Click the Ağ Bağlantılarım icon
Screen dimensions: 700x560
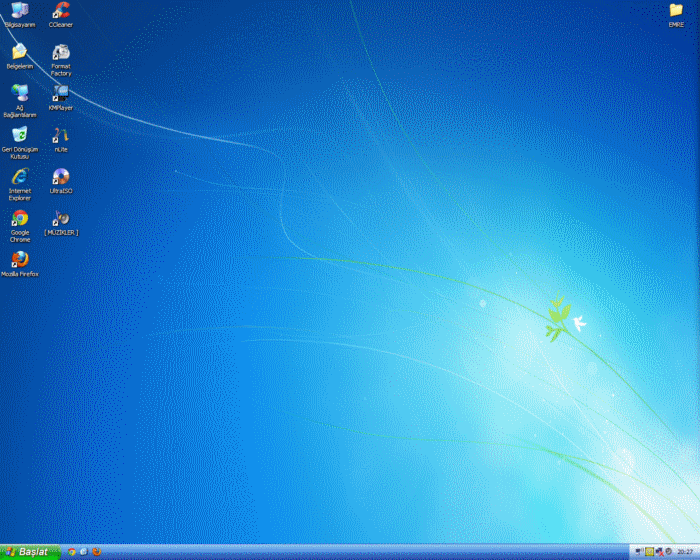[x=19, y=93]
